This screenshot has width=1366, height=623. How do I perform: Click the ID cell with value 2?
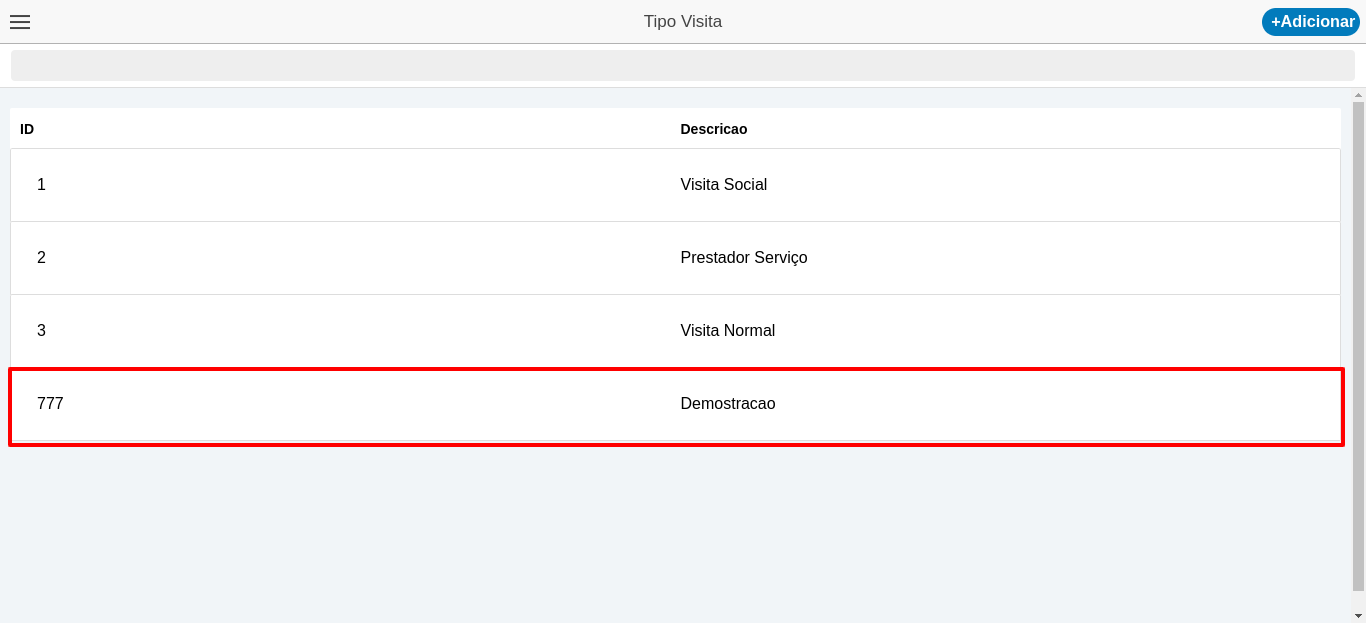click(x=41, y=258)
